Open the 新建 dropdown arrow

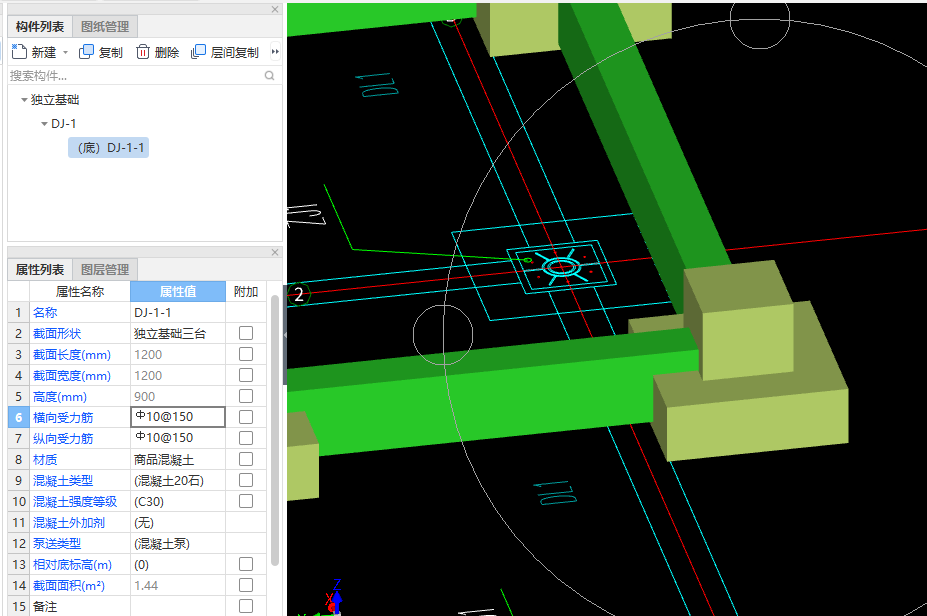(x=66, y=53)
